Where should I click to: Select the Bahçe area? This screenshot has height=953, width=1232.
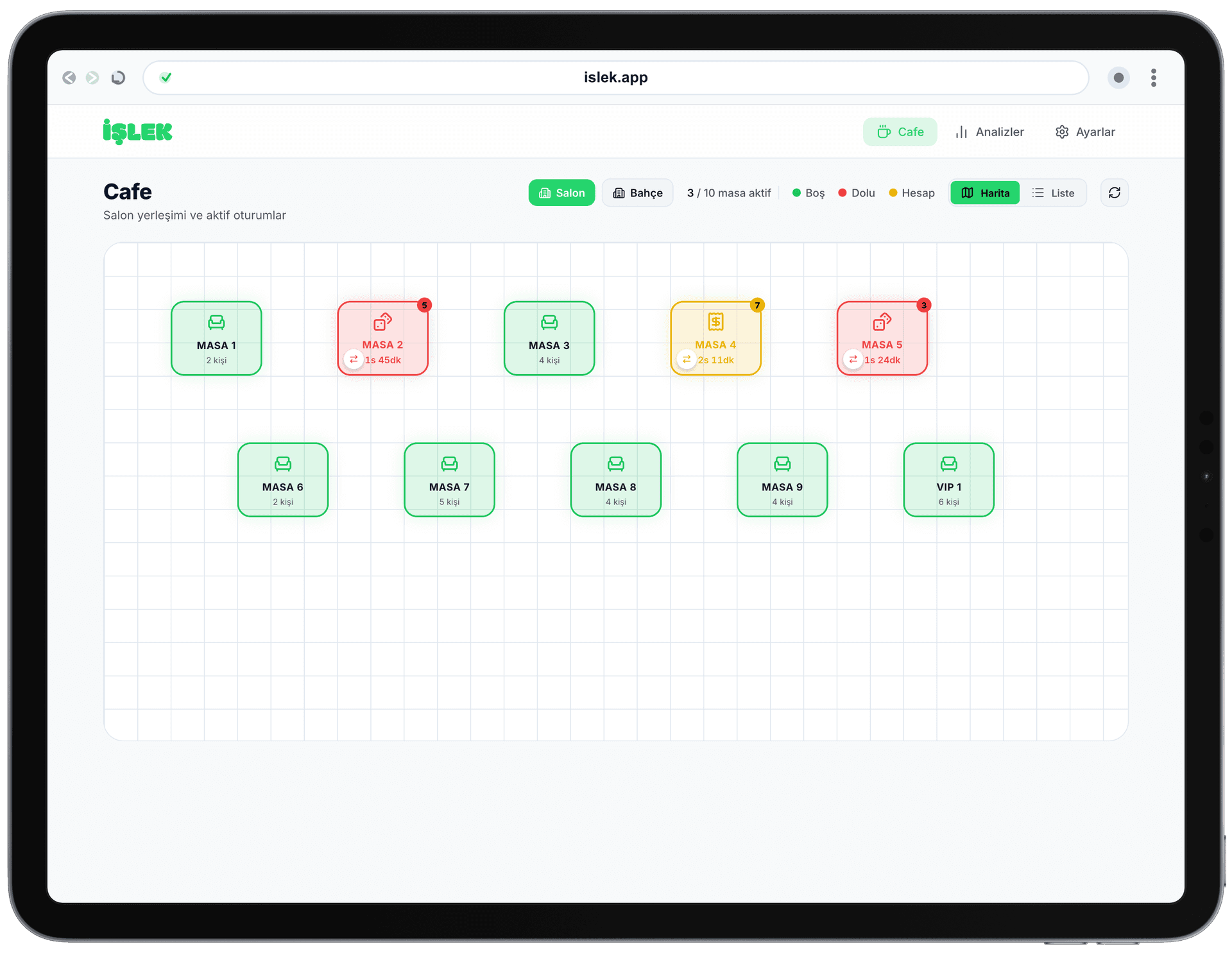point(637,193)
